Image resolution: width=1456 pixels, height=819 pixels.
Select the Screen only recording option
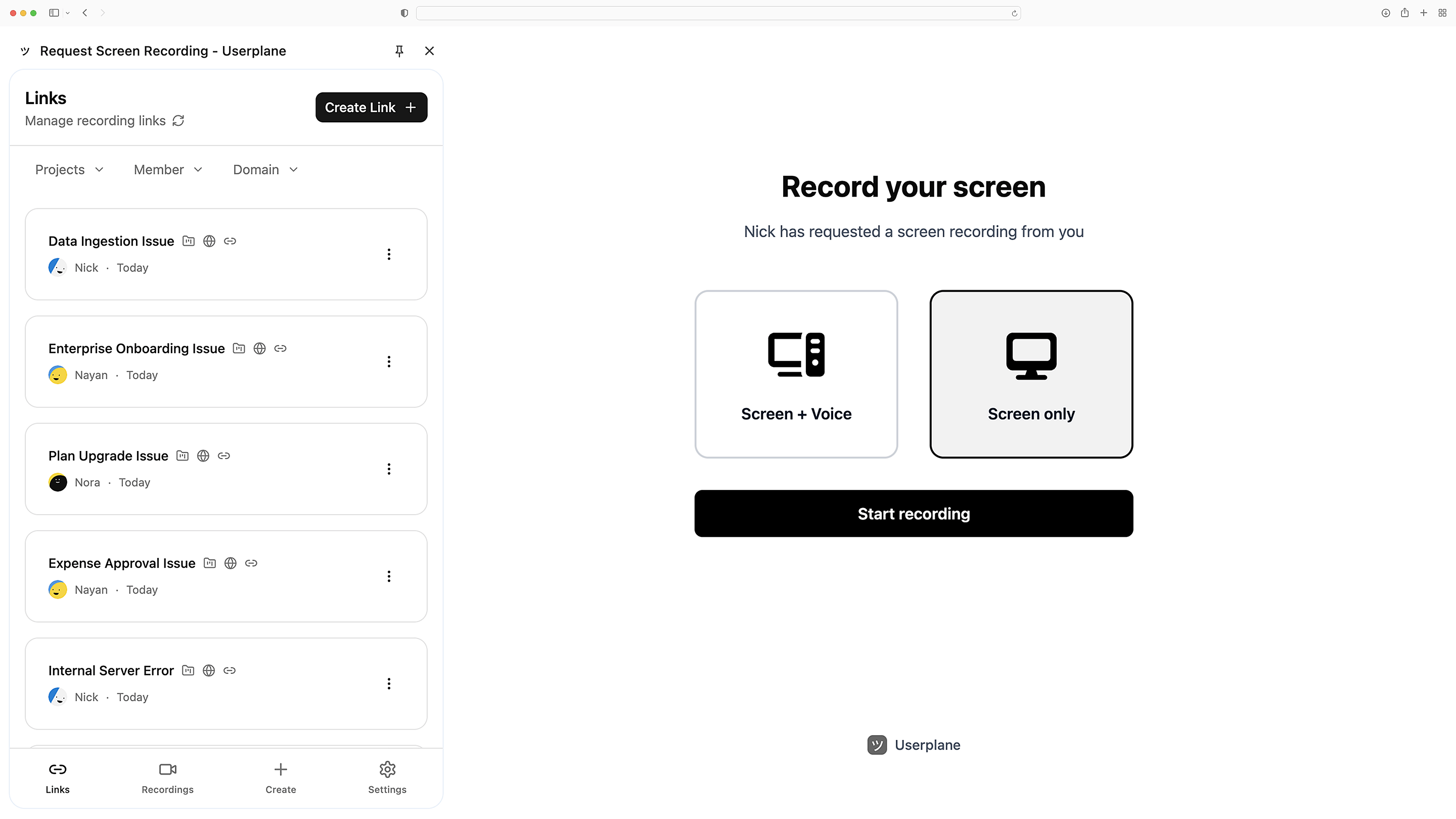[1031, 374]
